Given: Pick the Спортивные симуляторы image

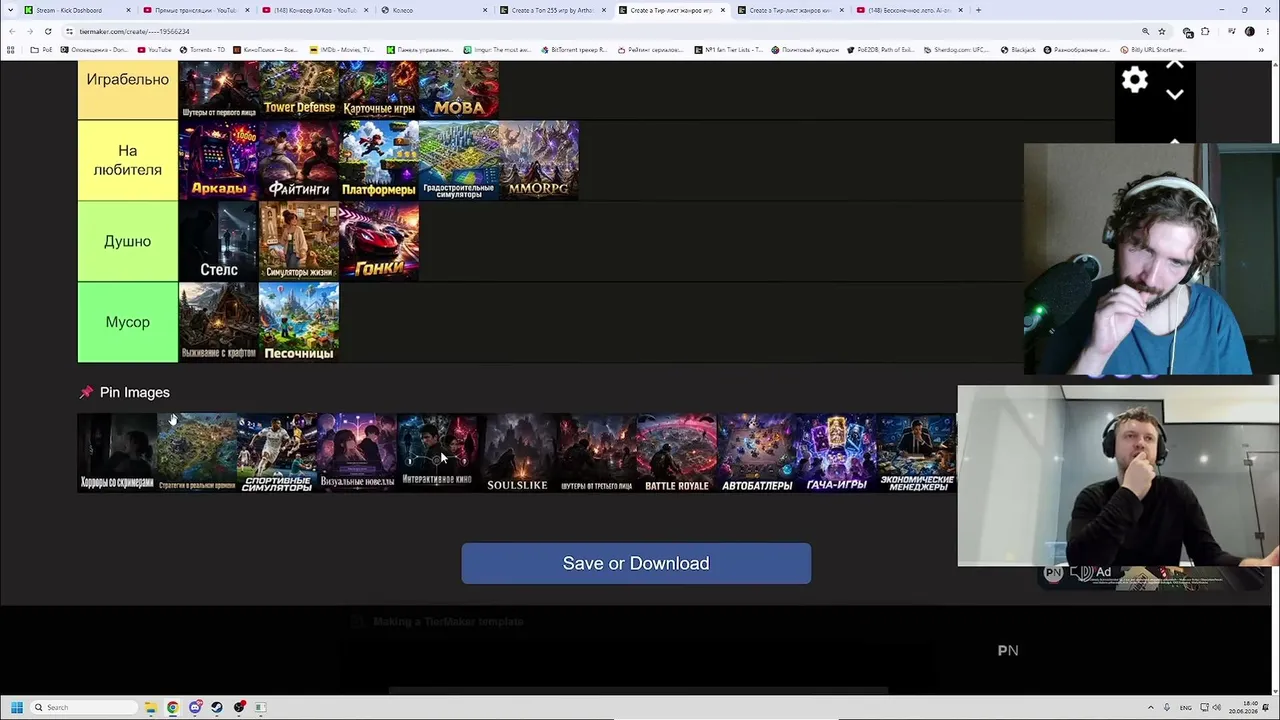Looking at the screenshot, I should coord(277,453).
